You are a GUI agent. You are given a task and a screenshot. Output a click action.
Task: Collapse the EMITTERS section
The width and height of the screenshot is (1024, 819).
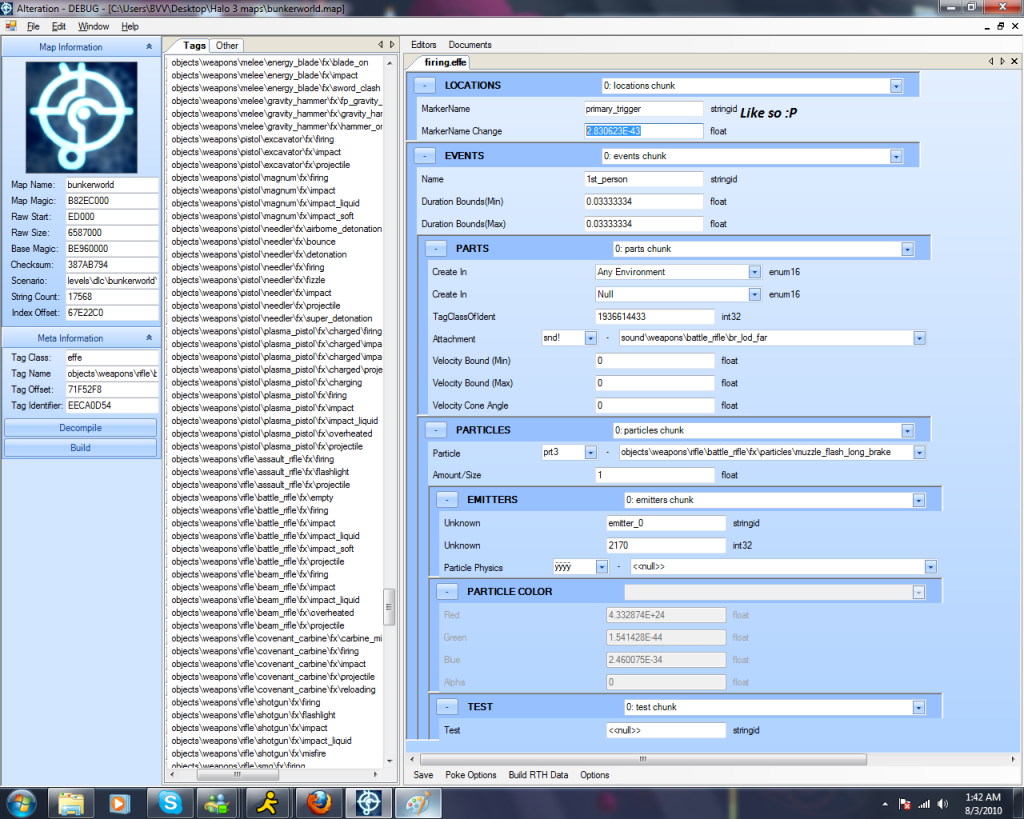447,500
